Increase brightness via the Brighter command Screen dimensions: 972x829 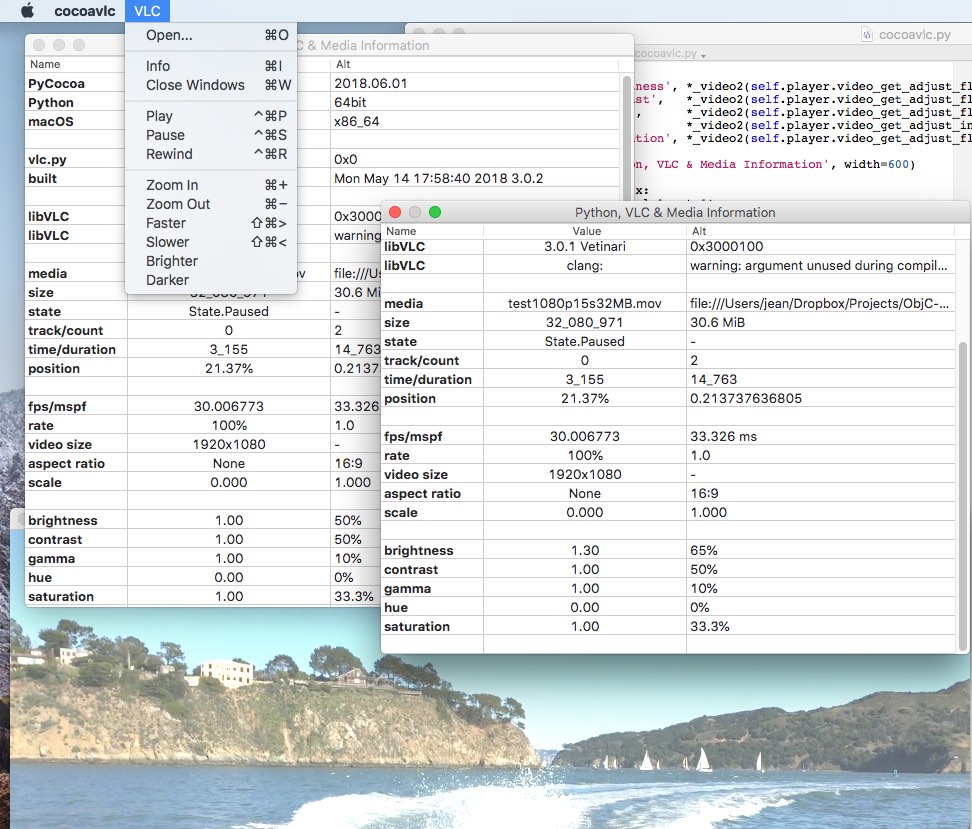(171, 261)
